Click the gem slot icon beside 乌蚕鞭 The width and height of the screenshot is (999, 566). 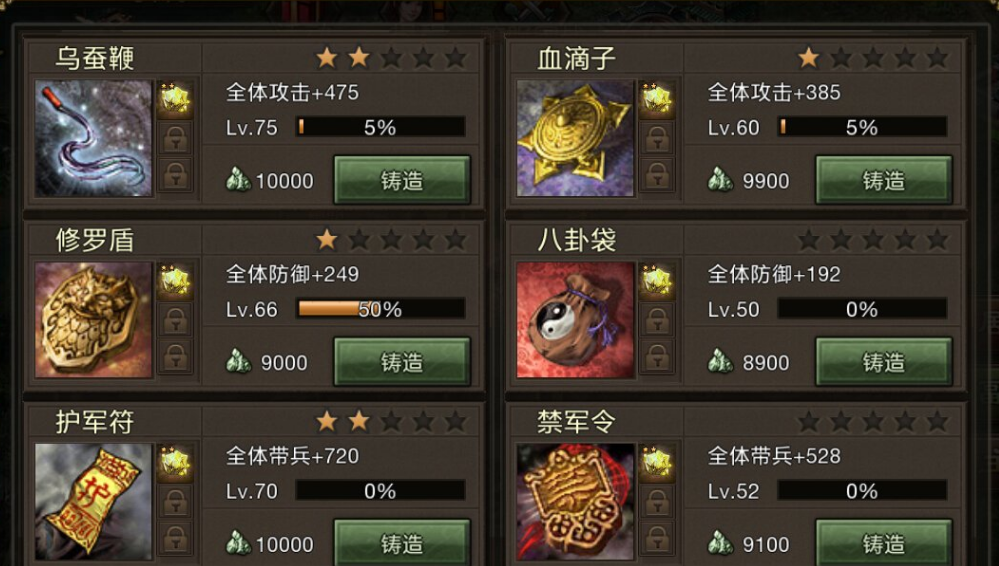coord(175,100)
